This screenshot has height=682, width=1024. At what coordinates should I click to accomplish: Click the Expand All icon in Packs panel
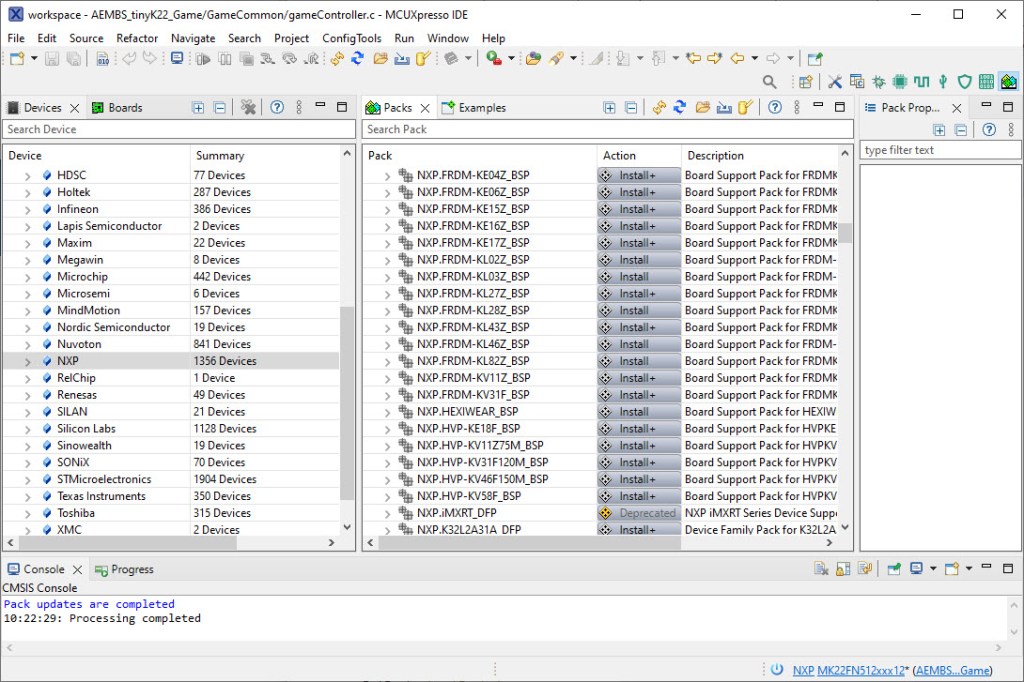point(609,108)
